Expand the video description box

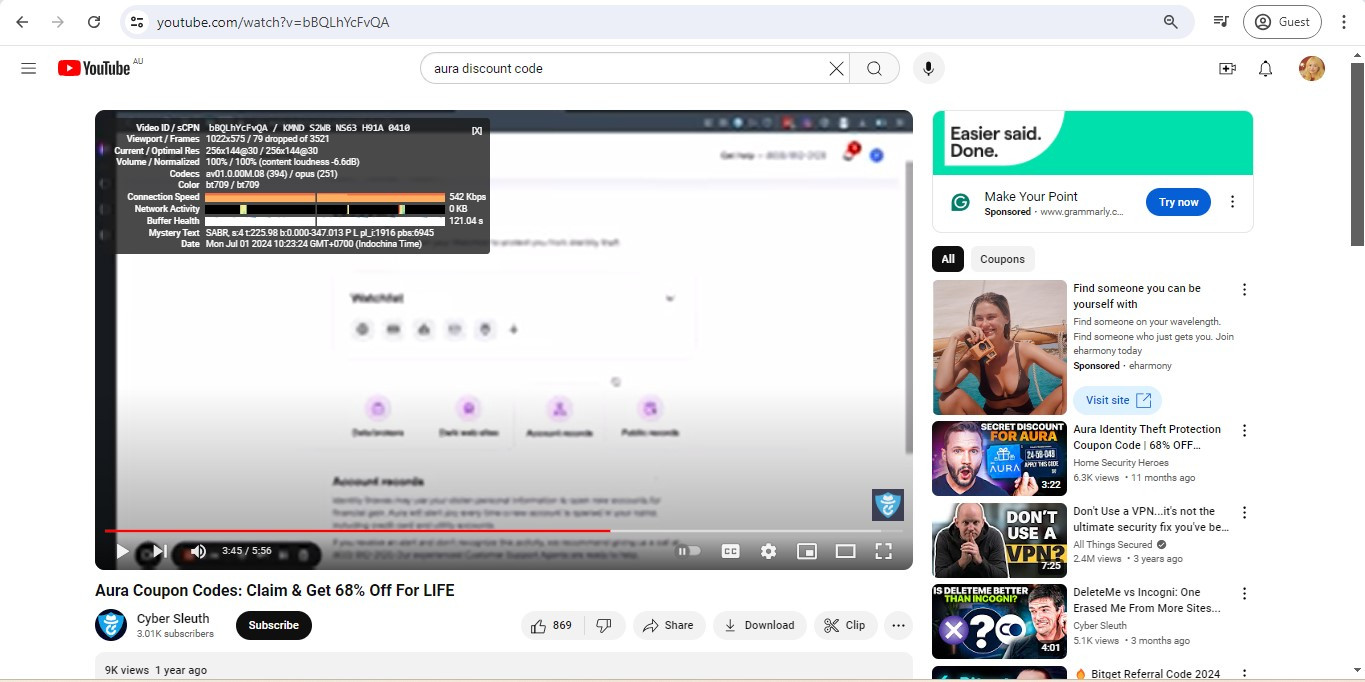tap(504, 667)
